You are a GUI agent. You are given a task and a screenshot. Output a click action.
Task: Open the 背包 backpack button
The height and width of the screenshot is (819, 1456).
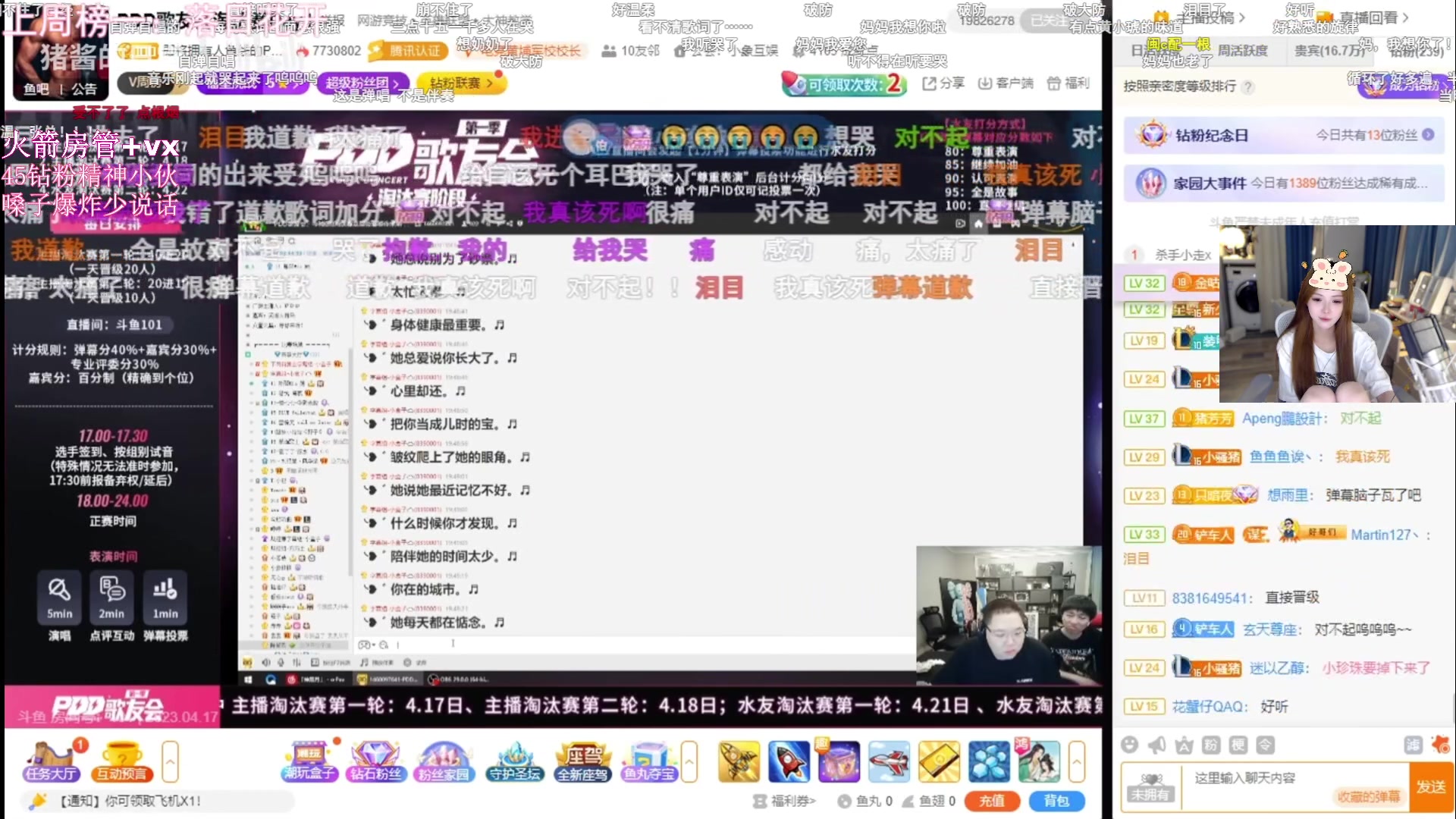[1056, 801]
